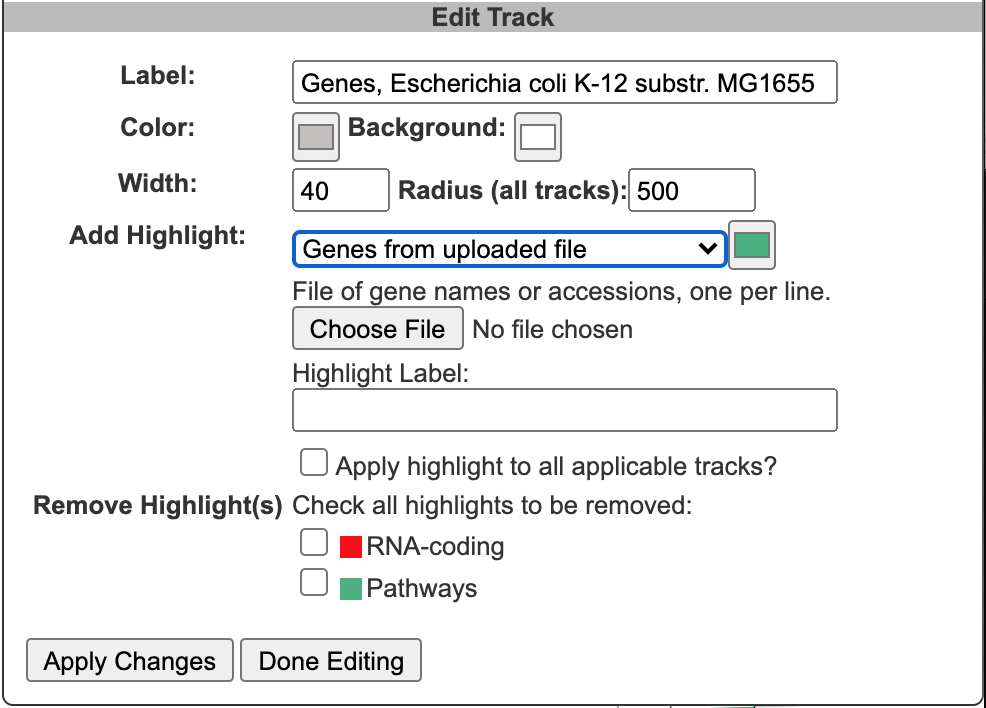
Task: Click the No file chosen text
Action: (554, 328)
